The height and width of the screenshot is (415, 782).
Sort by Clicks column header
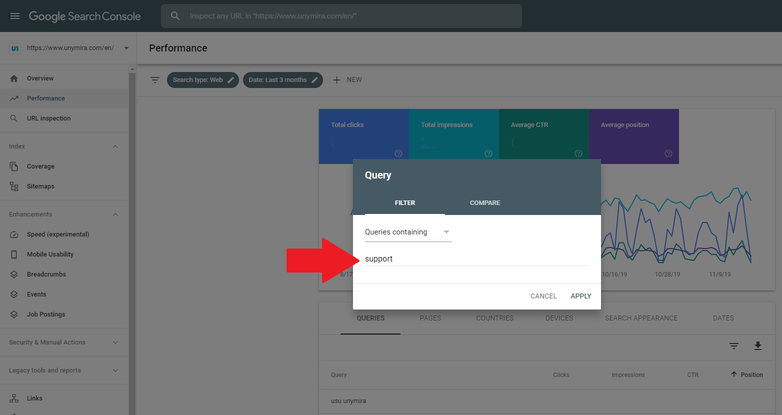tap(561, 375)
